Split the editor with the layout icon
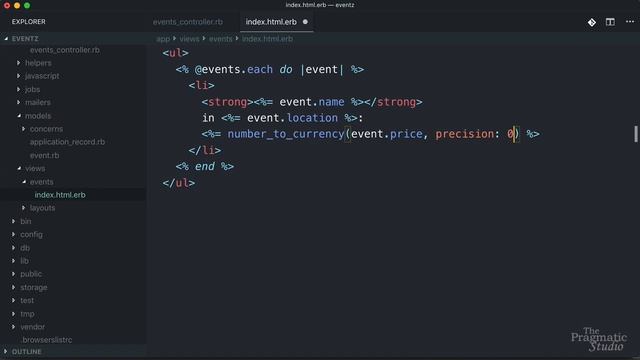This screenshot has width=640, height=360. click(x=610, y=22)
